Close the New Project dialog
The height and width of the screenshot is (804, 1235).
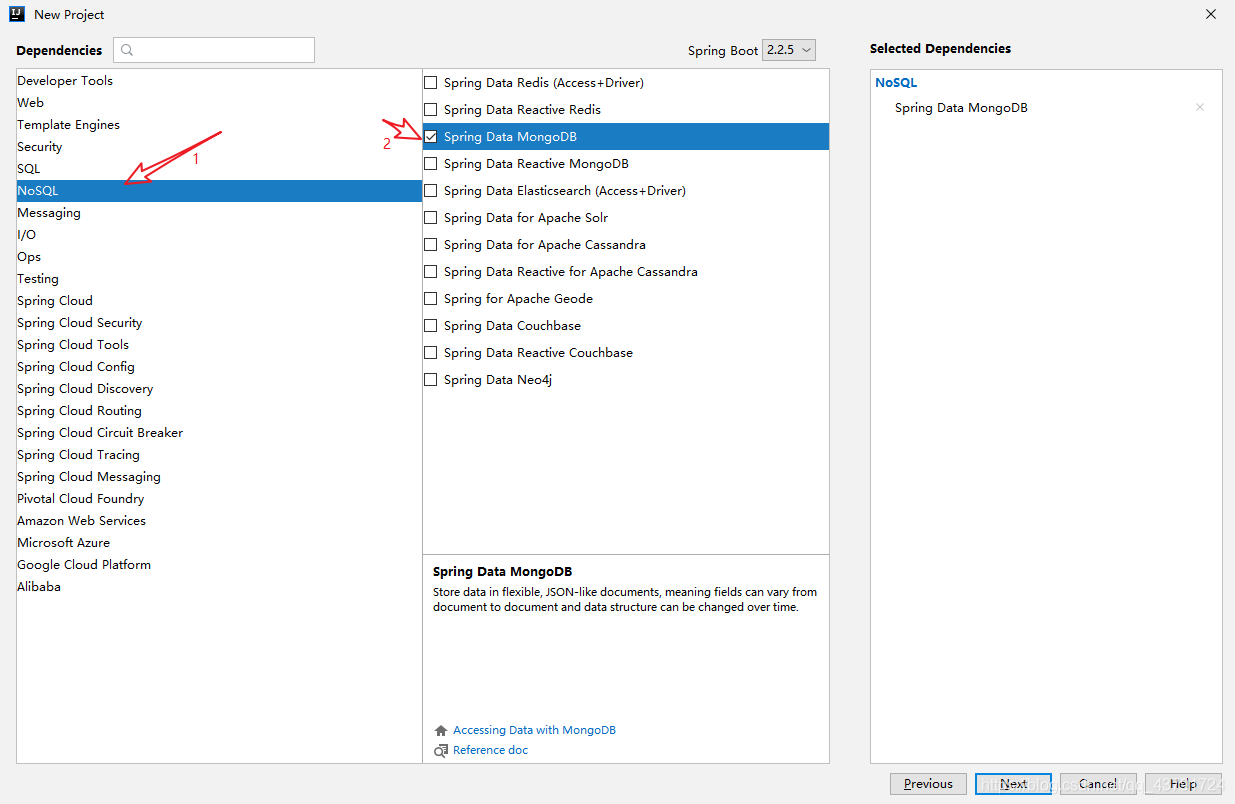[1210, 14]
